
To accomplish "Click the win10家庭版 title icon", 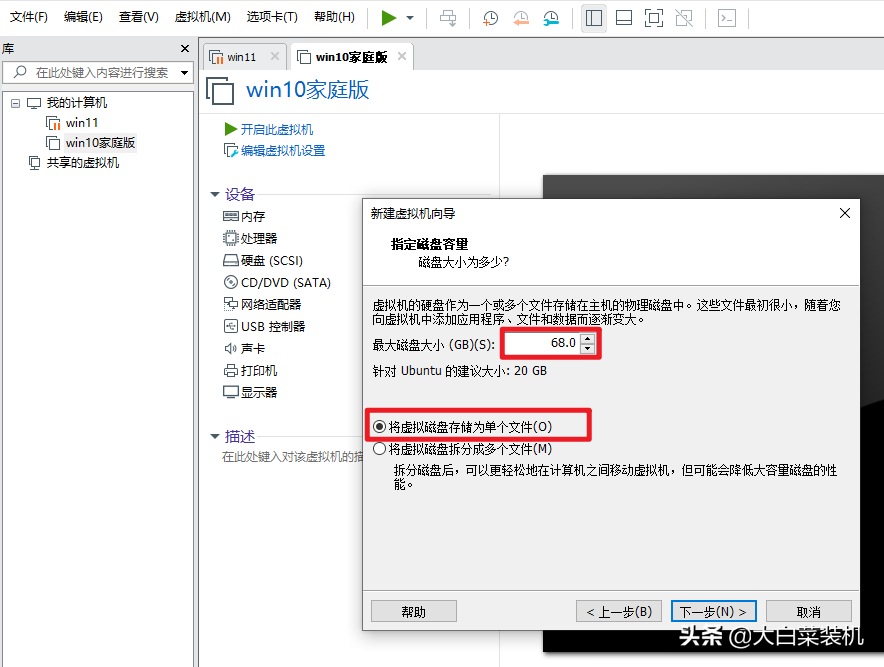I will (220, 91).
